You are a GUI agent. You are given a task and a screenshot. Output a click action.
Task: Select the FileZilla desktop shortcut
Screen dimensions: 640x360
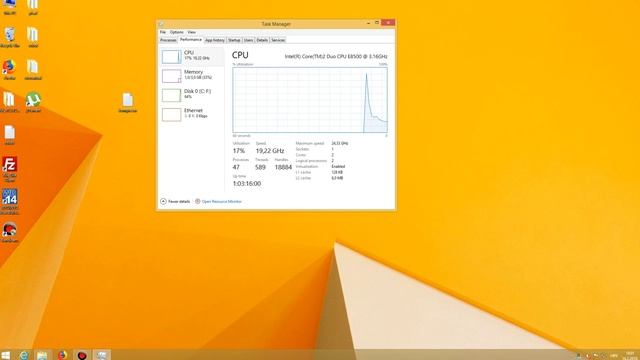(x=9, y=169)
